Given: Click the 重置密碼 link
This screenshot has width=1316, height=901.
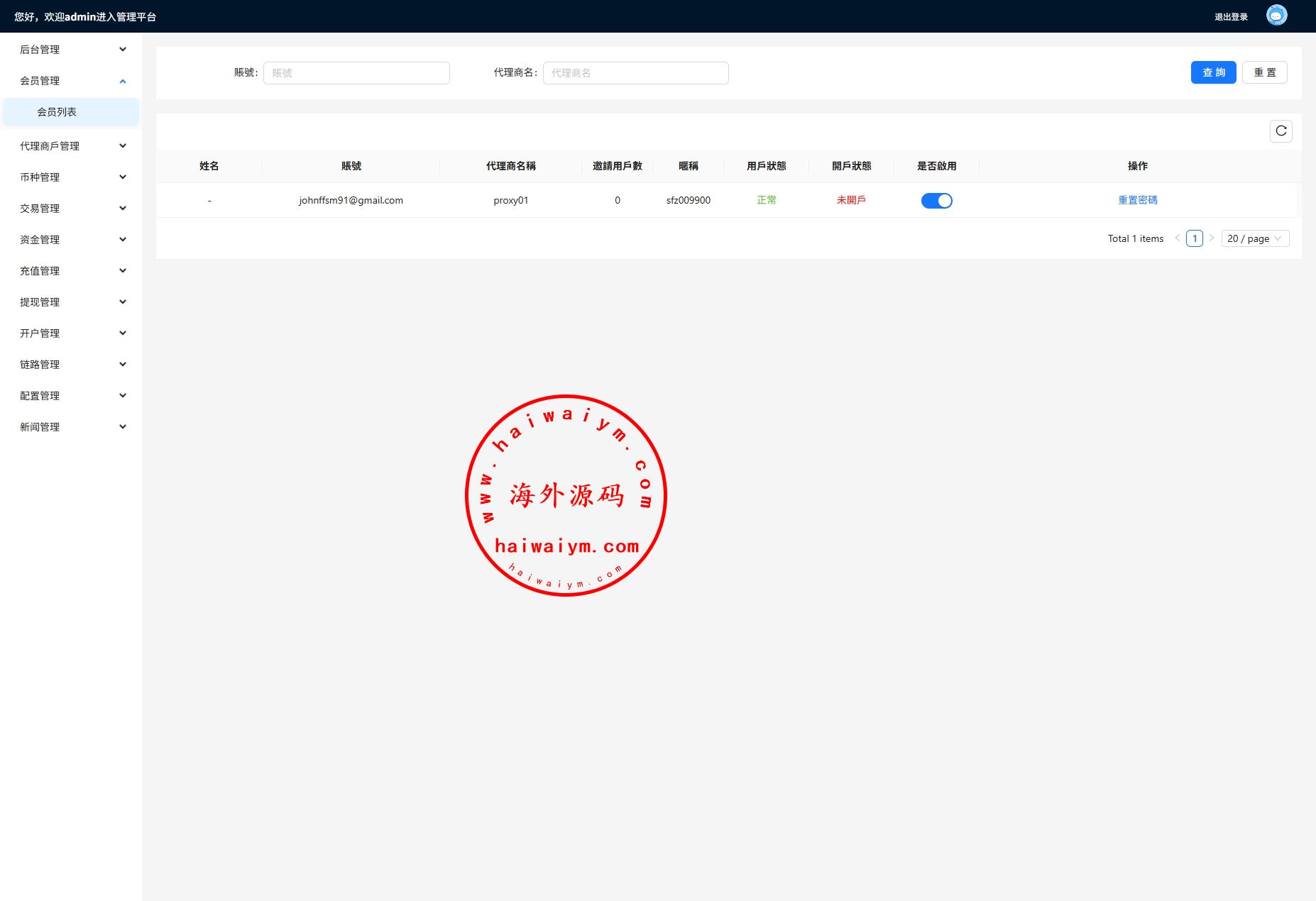Looking at the screenshot, I should pyautogui.click(x=1137, y=200).
